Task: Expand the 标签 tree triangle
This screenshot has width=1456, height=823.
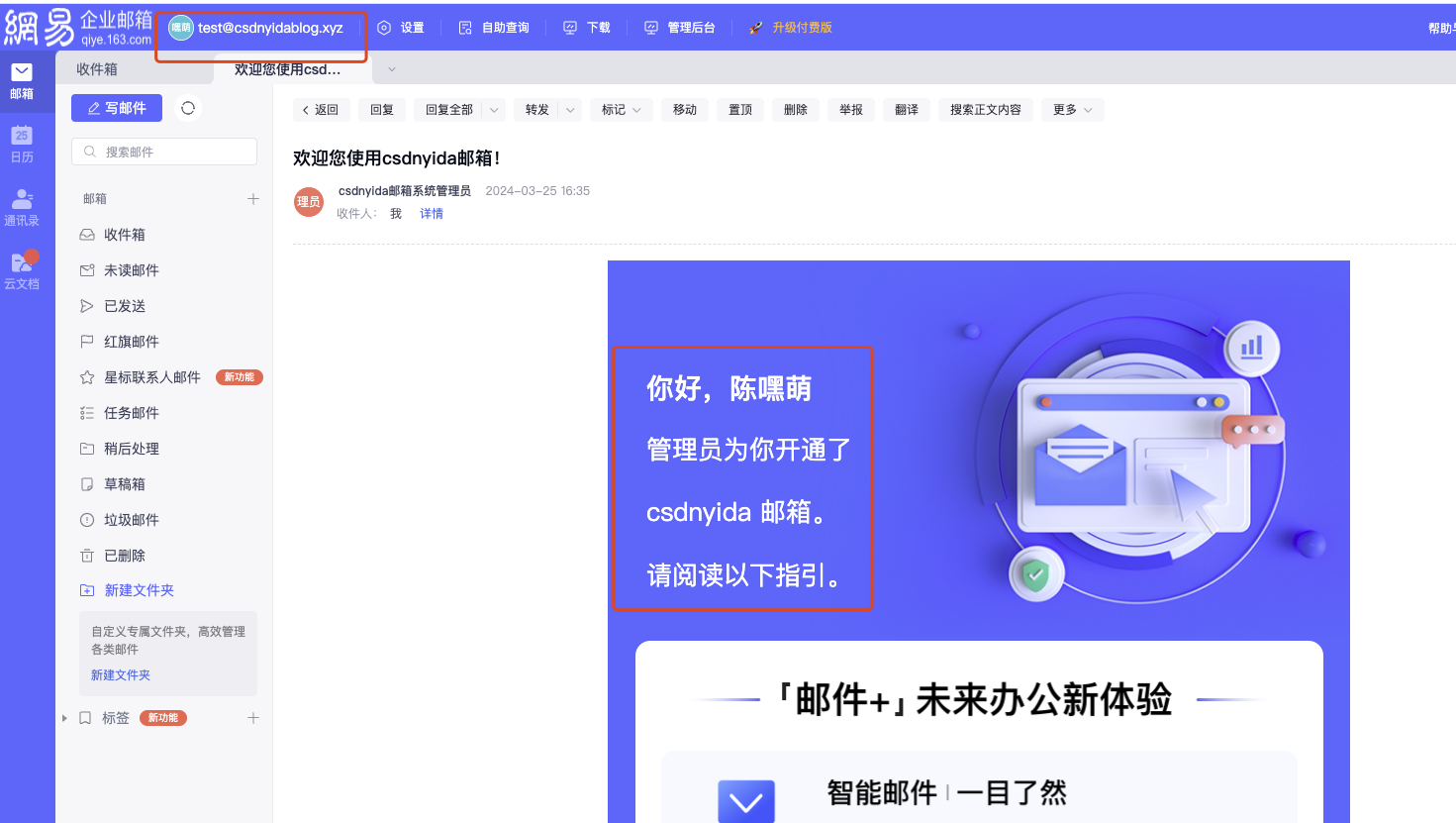Action: click(65, 718)
